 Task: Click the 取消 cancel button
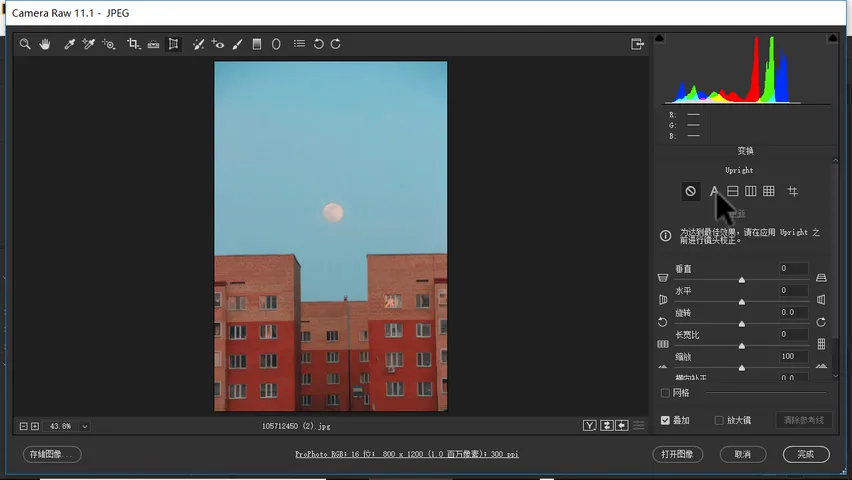[x=743, y=454]
